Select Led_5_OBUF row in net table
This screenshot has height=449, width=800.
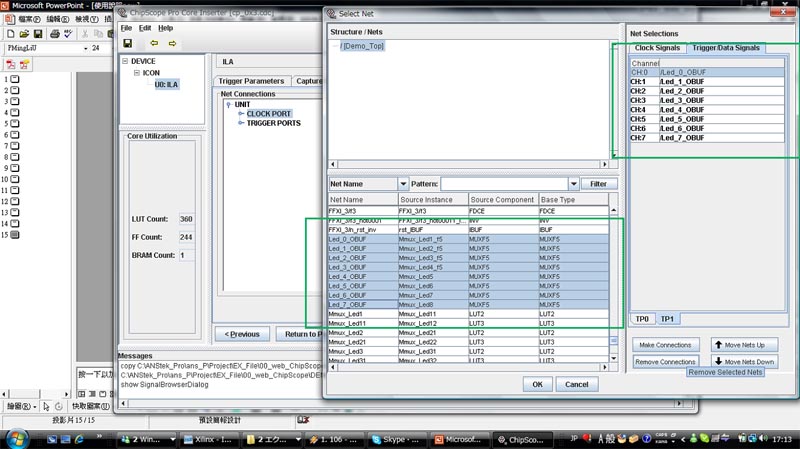[x=468, y=286]
